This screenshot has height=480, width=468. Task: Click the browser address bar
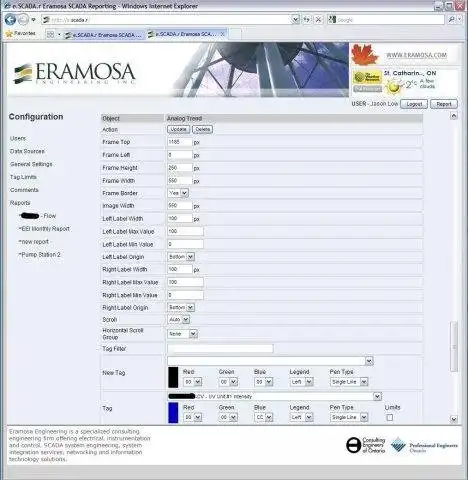(x=167, y=20)
